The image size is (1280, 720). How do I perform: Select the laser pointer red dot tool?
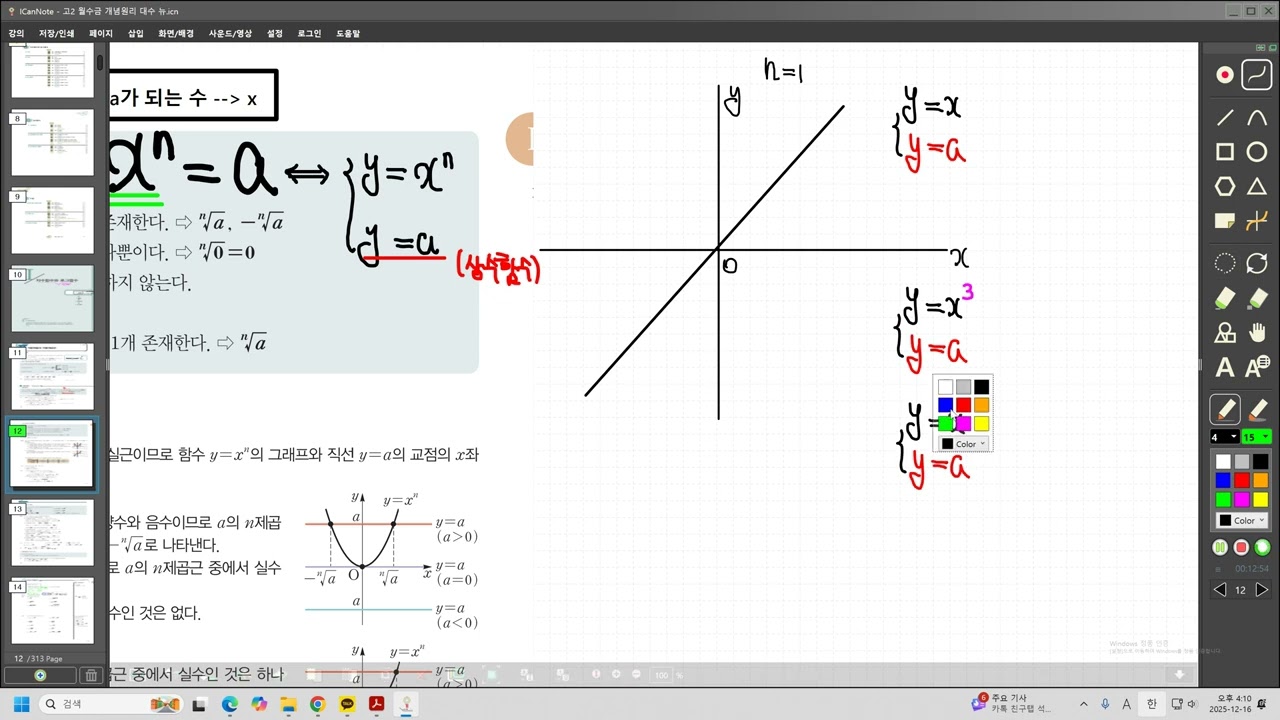pos(1224,75)
